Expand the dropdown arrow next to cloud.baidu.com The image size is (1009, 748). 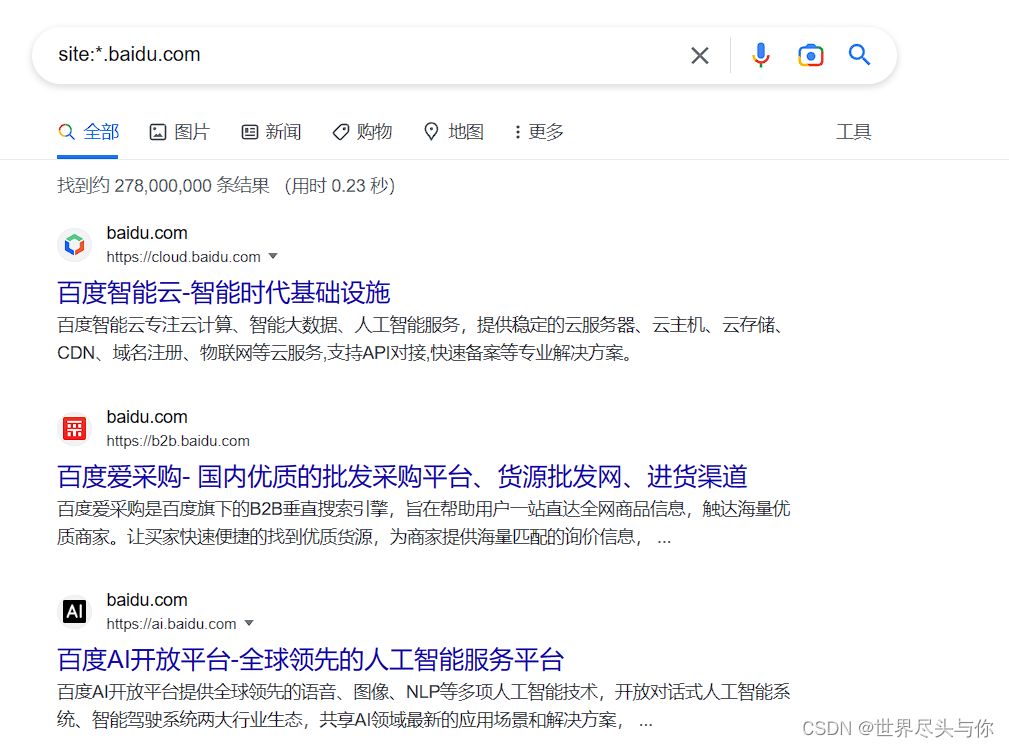pos(273,256)
